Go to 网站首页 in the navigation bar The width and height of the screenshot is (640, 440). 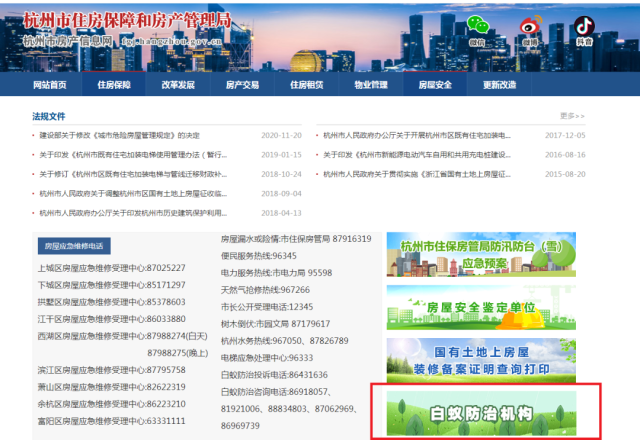50,84
